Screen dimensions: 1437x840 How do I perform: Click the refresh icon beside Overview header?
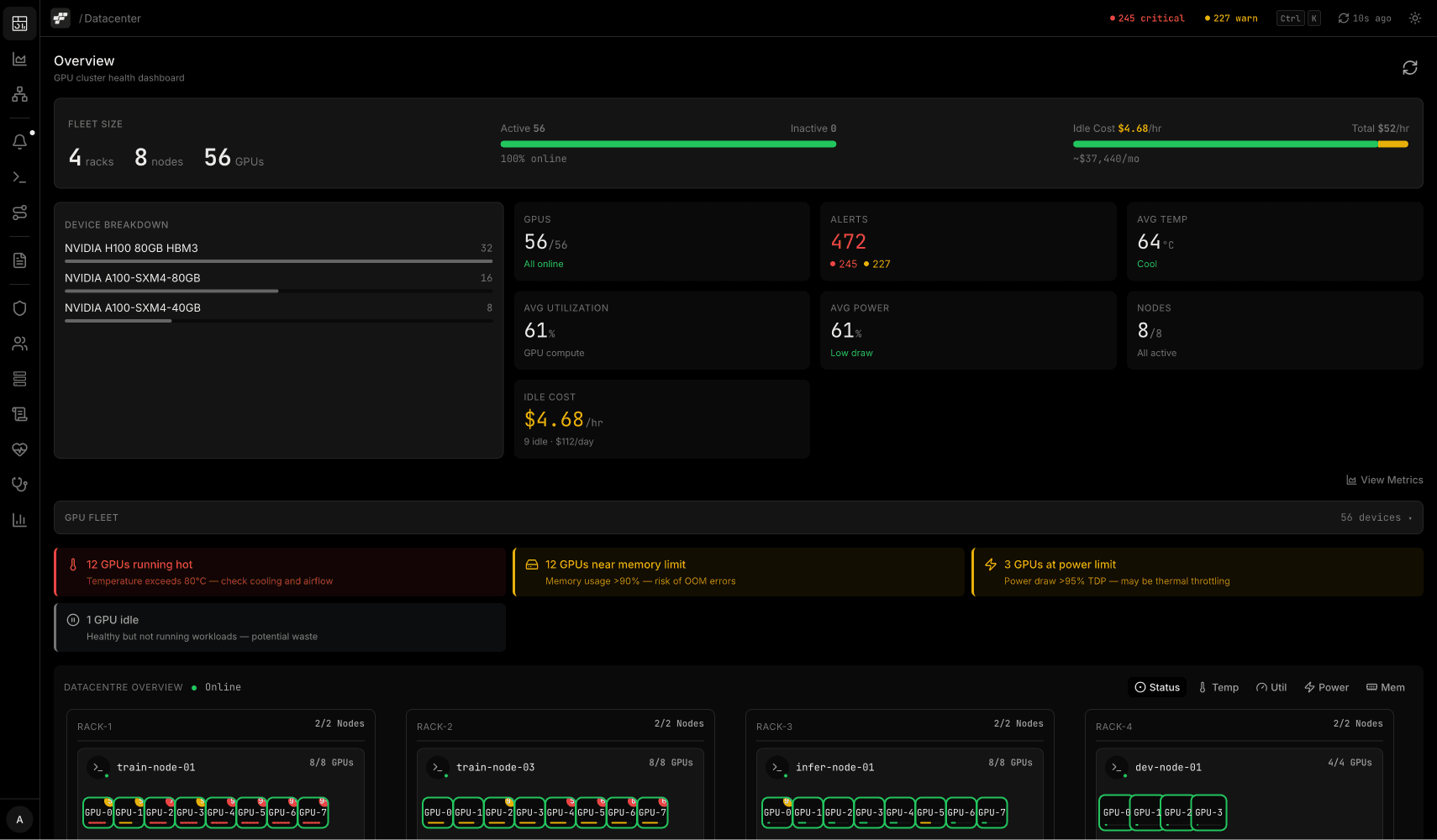[1410, 67]
